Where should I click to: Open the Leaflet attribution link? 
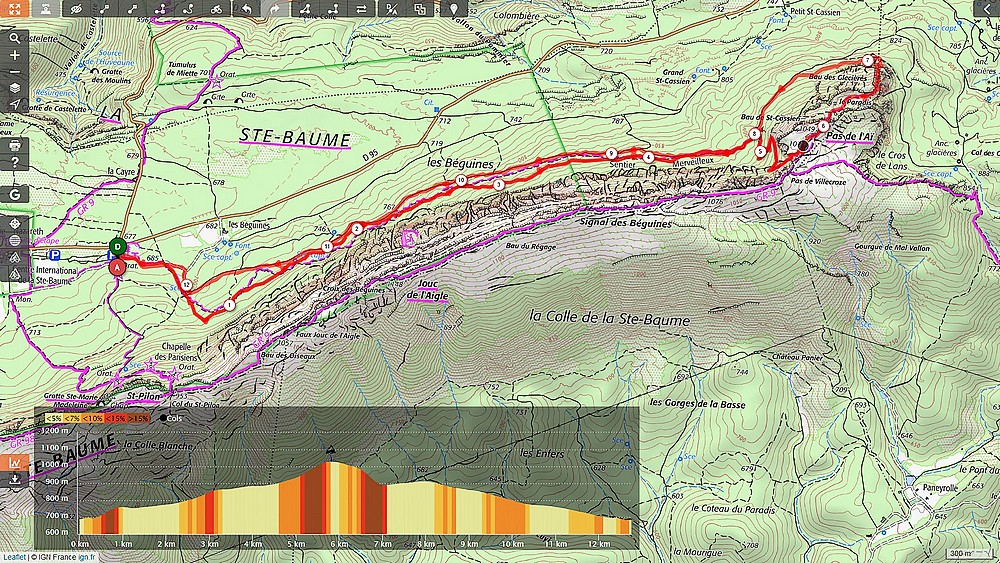14,557
